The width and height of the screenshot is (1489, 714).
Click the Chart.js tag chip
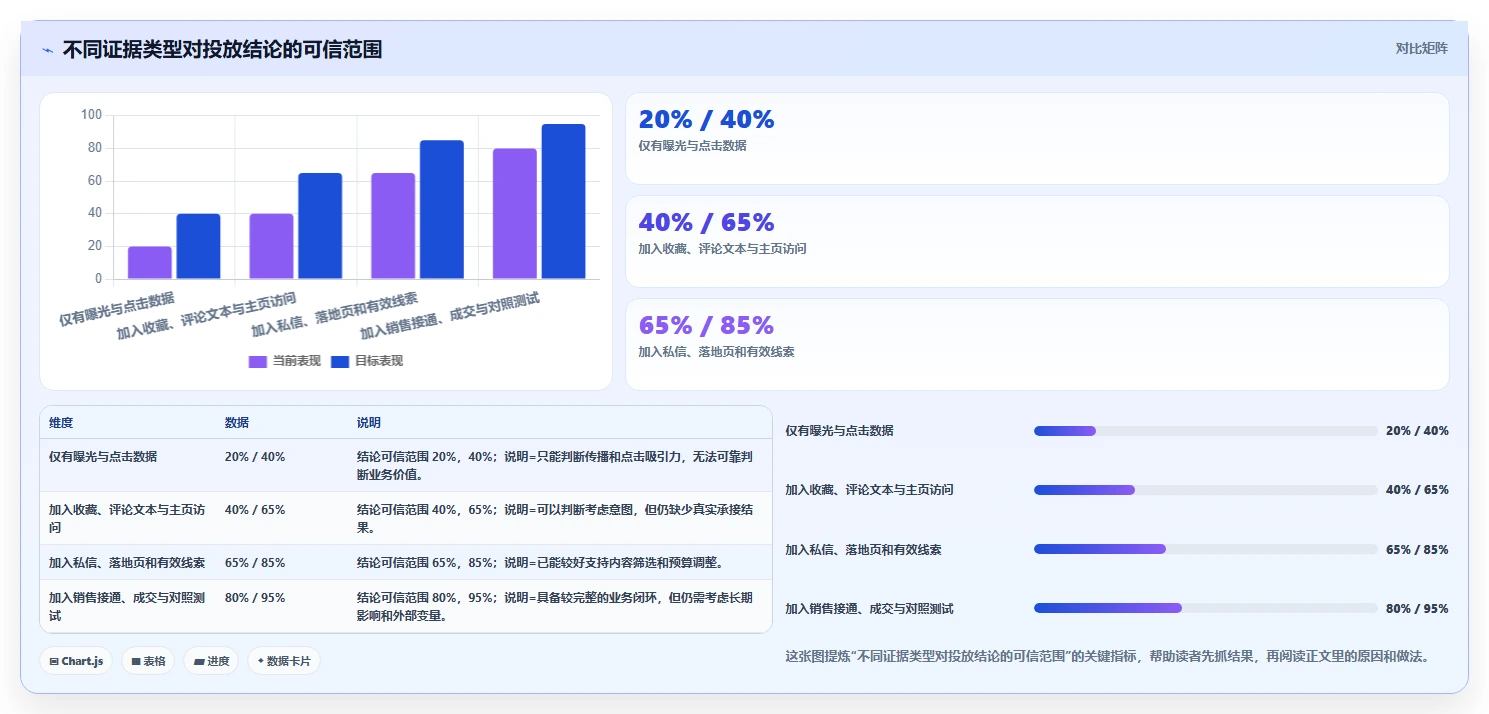click(76, 661)
